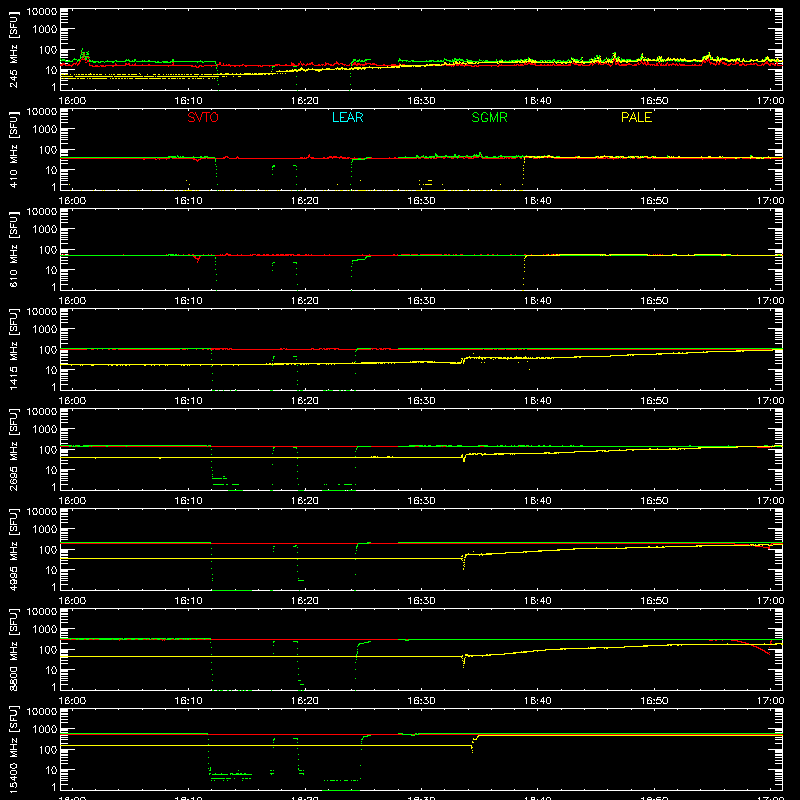Click 16:00 tick under the 245 MHz plot

coord(72,101)
